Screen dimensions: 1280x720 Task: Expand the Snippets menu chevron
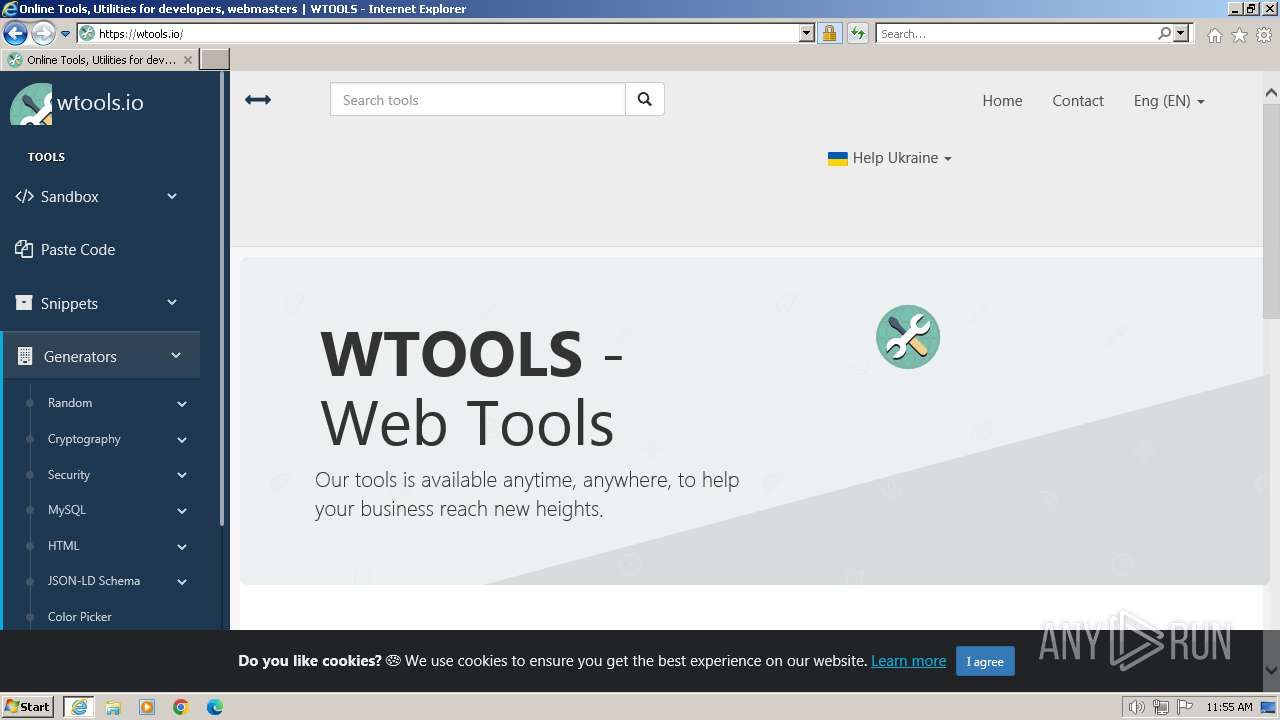point(172,302)
